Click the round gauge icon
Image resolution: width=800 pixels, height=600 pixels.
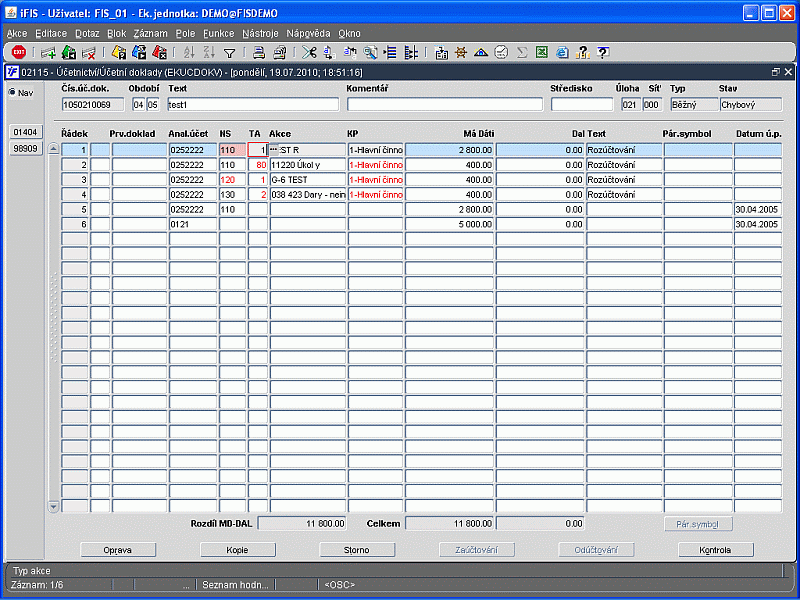502,52
